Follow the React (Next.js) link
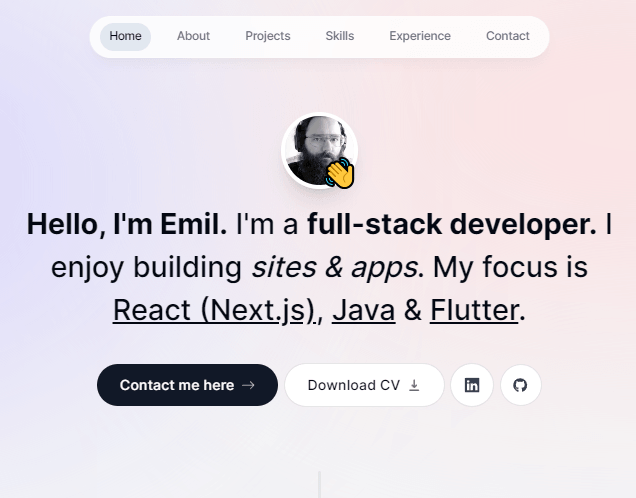 214,311
